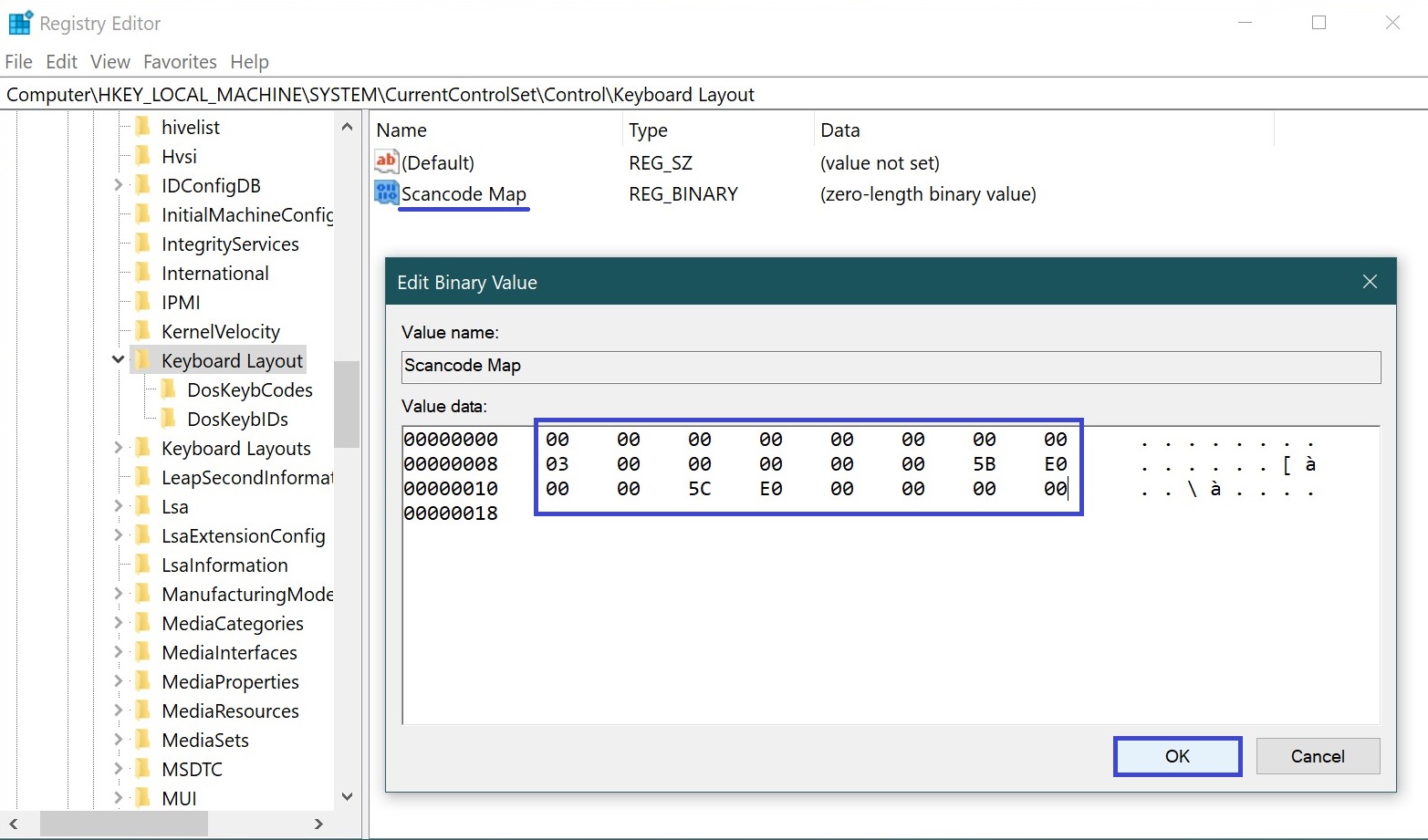The height and width of the screenshot is (840, 1428).
Task: Open the File menu
Action: coord(18,61)
